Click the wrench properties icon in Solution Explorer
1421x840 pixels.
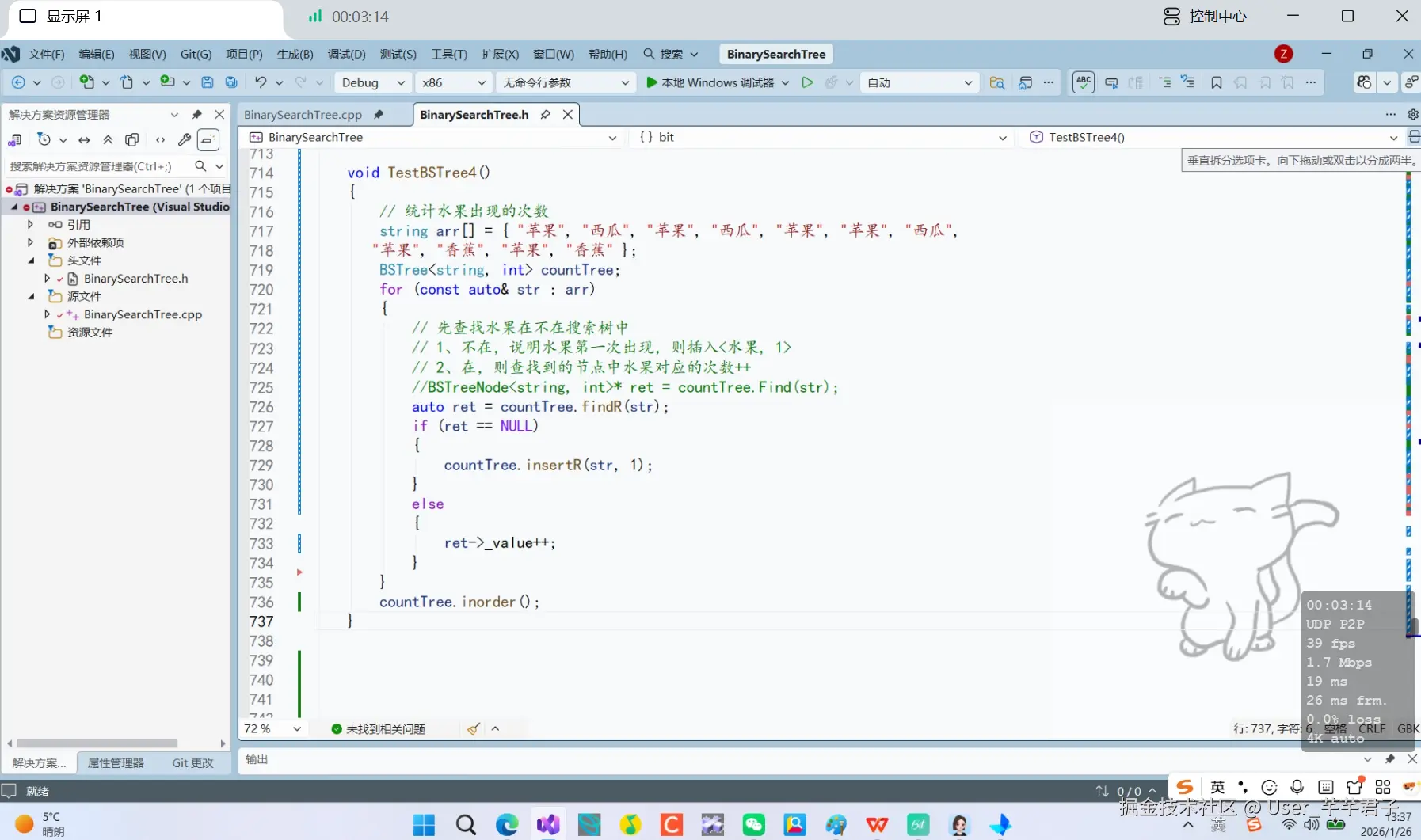click(x=185, y=140)
